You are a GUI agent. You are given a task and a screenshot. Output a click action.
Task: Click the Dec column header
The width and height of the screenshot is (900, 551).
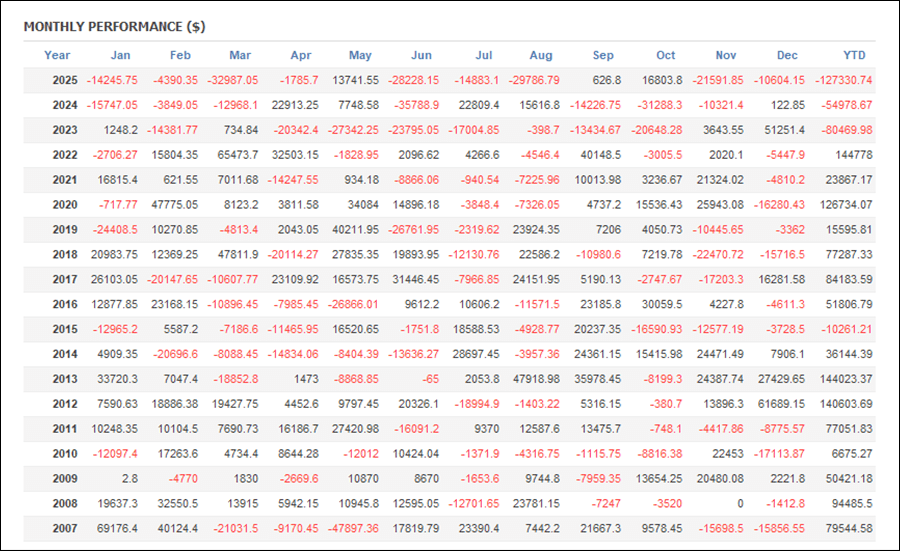788,55
